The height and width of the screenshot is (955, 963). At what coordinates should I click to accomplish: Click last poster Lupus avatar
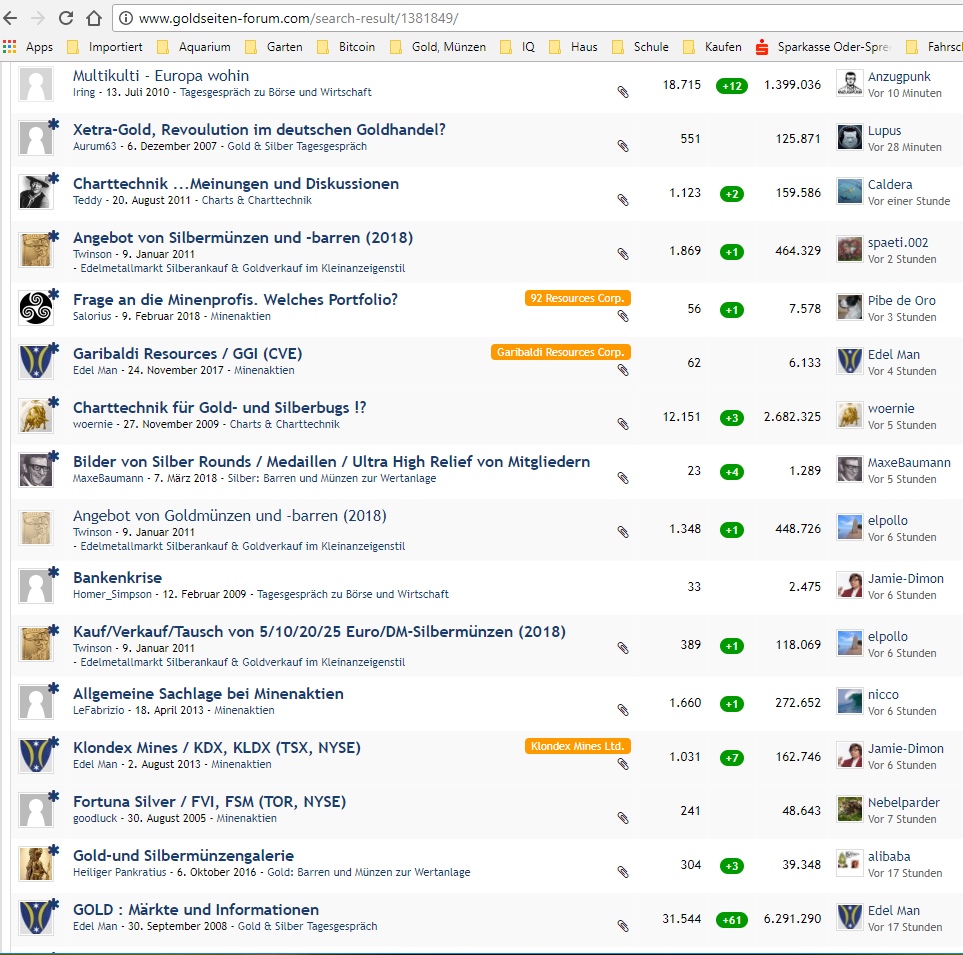coord(849,138)
